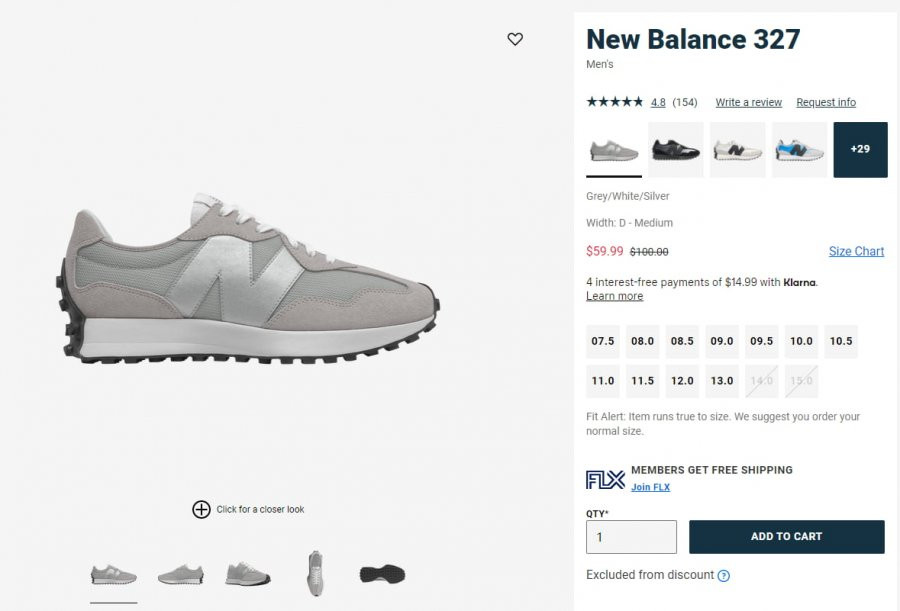Choose the white and black colorway shoe

click(738, 149)
